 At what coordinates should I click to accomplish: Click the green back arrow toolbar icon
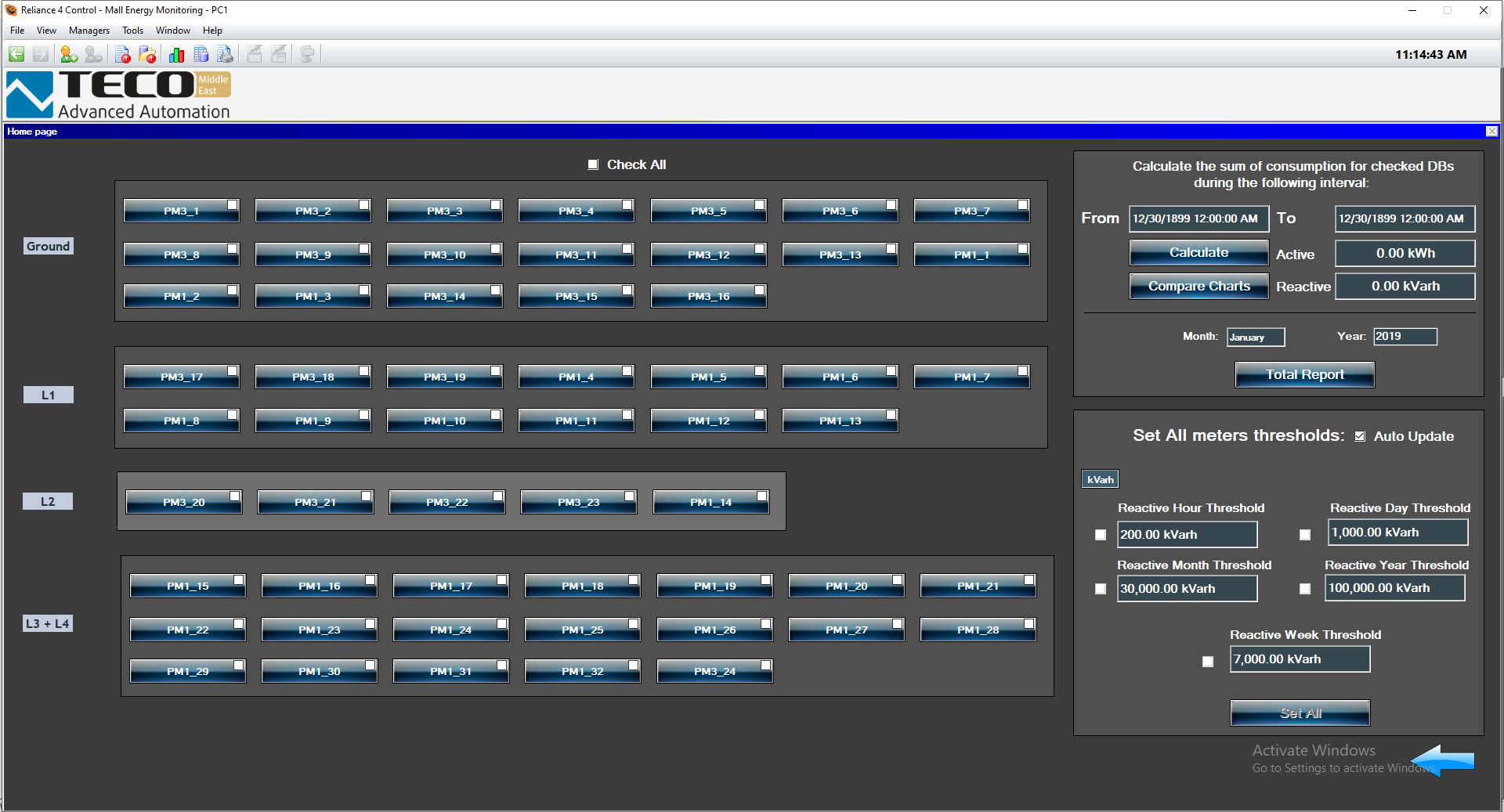point(16,54)
